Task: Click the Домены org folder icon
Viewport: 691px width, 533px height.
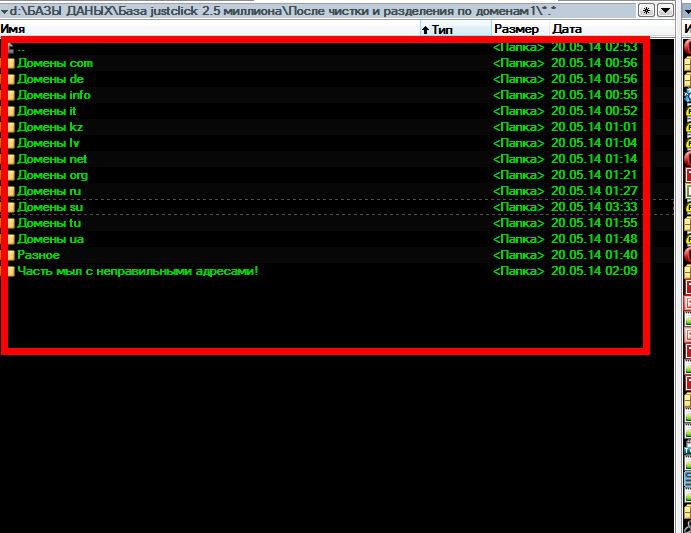Action: [11, 175]
